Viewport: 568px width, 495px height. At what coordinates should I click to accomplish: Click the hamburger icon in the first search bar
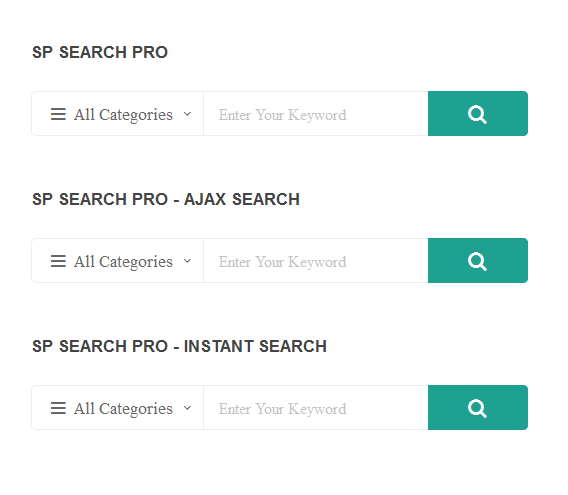[x=58, y=114]
